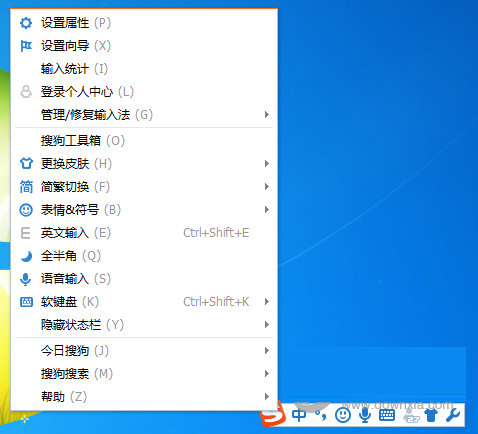Click the moon icon beside 全半角
478x434 pixels.
pyautogui.click(x=26, y=256)
